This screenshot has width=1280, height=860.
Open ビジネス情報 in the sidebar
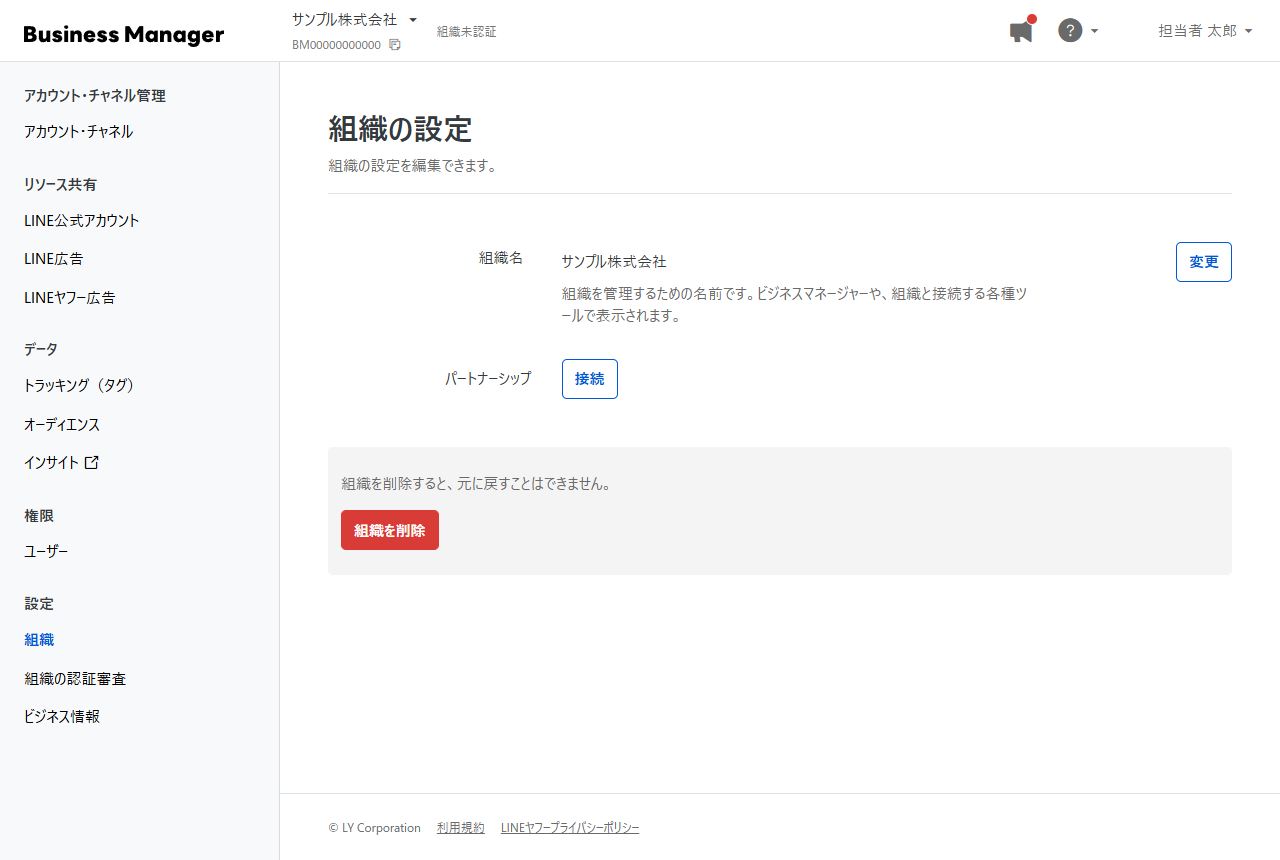(x=62, y=717)
